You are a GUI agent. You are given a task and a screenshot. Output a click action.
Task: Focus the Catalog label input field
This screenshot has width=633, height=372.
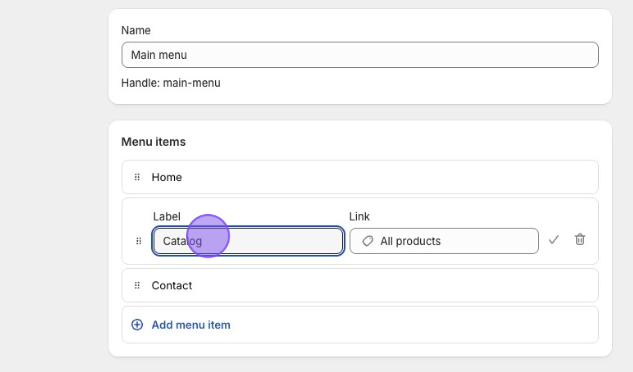(x=248, y=241)
